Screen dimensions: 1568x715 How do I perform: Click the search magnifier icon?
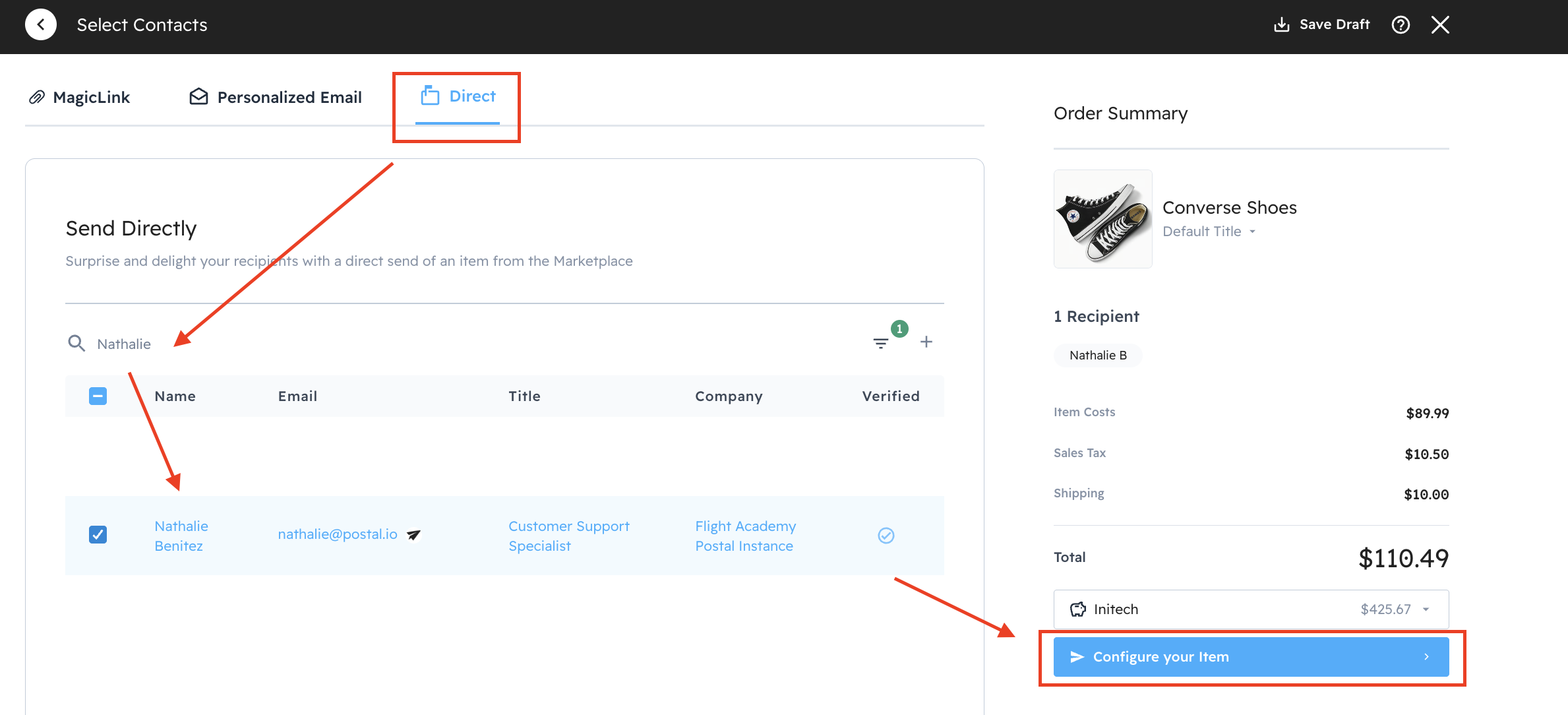[76, 343]
